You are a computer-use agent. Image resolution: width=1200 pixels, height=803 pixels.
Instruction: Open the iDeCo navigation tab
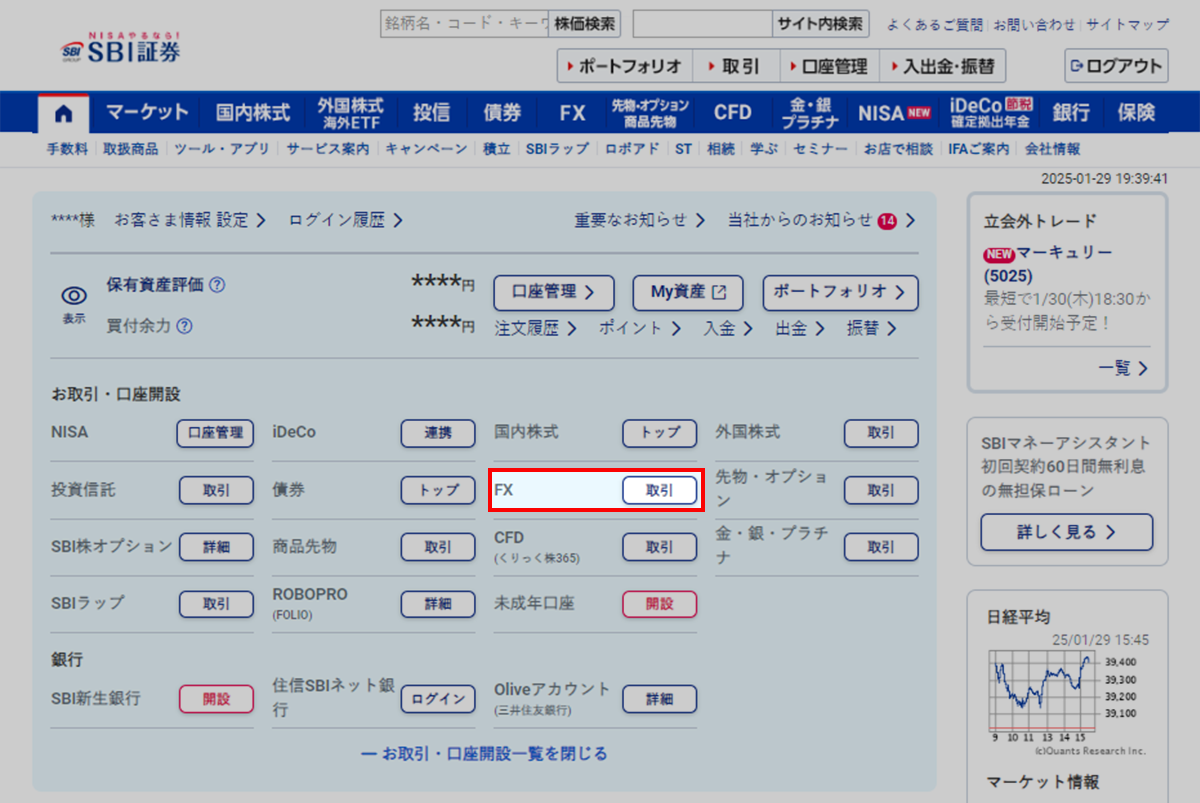(990, 113)
